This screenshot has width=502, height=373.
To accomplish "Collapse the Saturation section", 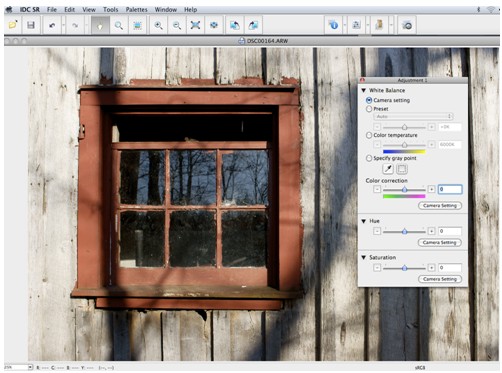I will (364, 258).
